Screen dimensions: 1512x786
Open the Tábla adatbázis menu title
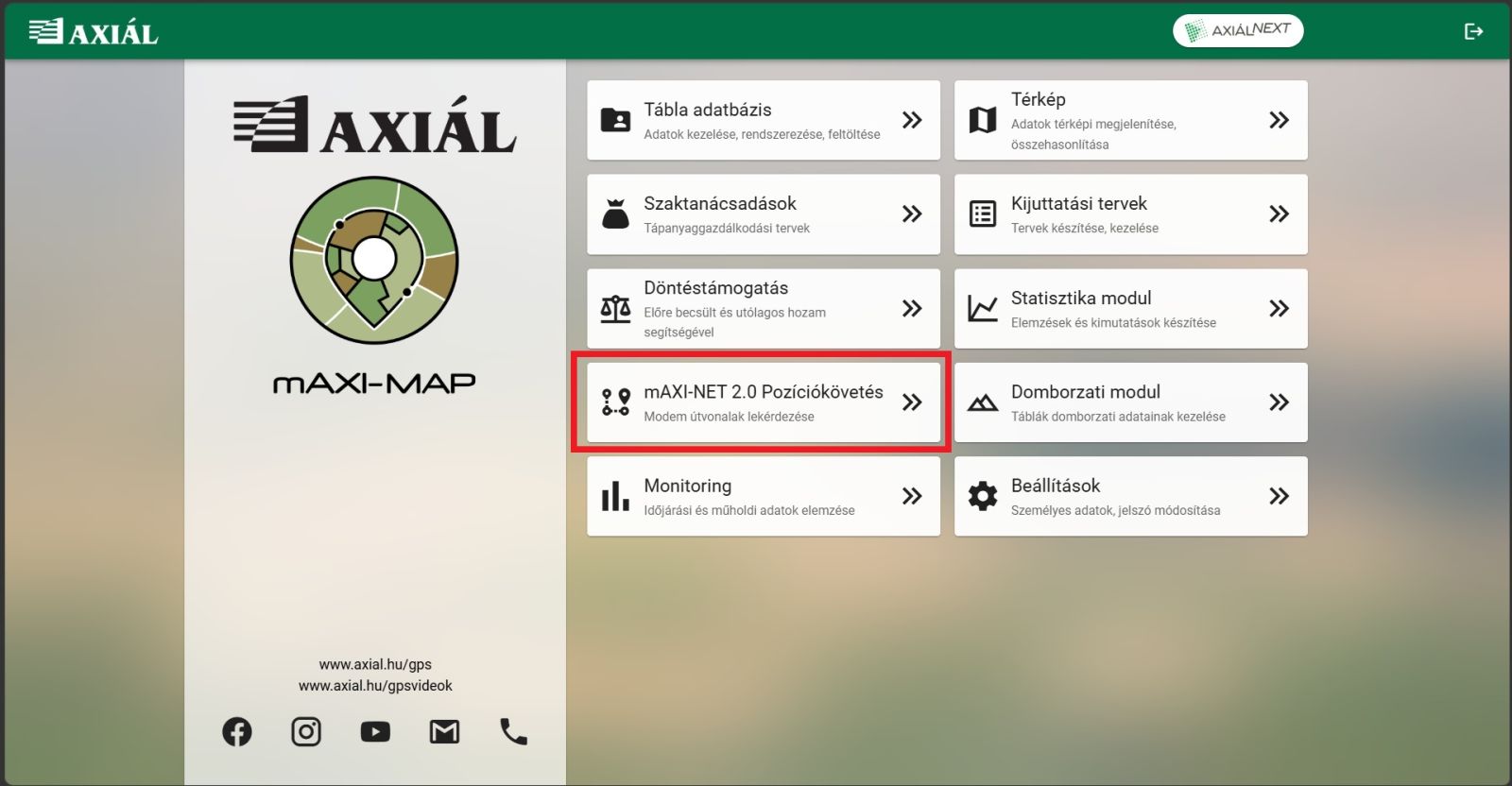click(x=708, y=110)
